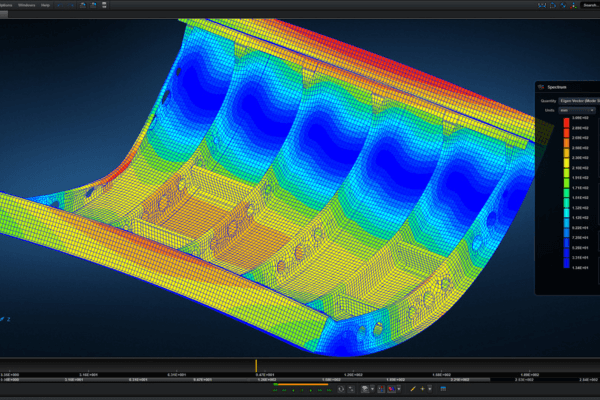Jump to first frame in playback controls

277,389
